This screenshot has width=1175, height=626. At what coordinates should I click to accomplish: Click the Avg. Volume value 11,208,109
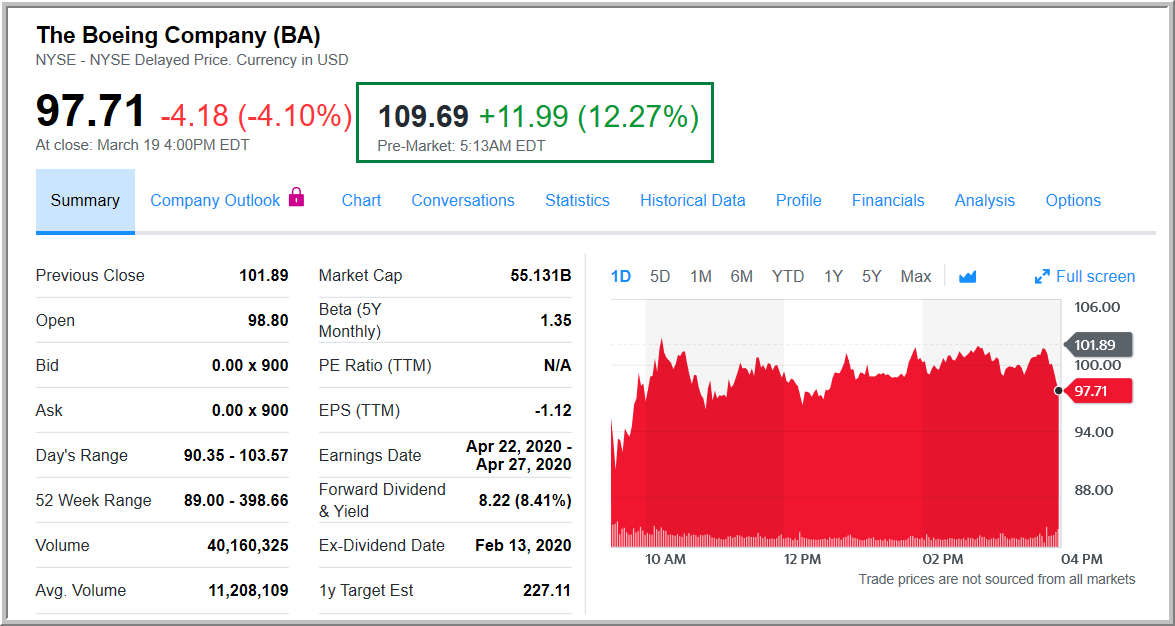pyautogui.click(x=248, y=590)
